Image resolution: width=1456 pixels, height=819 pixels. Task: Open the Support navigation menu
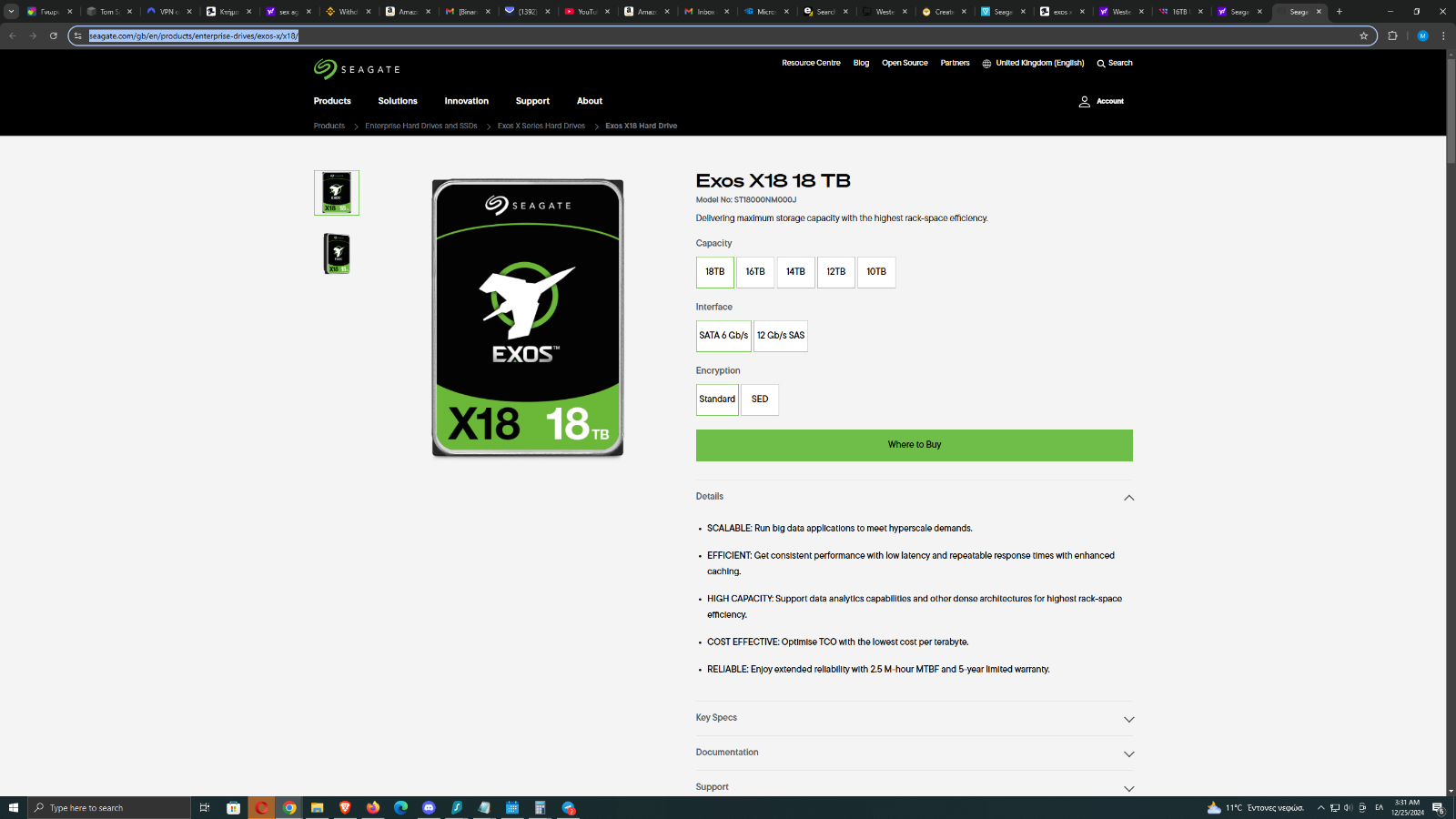[532, 101]
